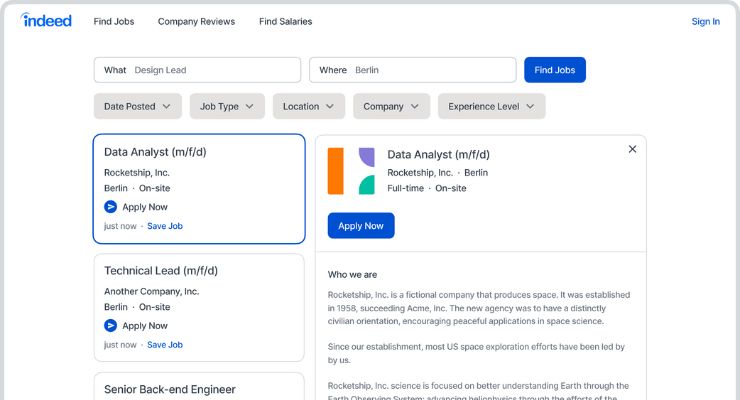Expand the Location filter
The image size is (740, 400).
pyautogui.click(x=309, y=106)
